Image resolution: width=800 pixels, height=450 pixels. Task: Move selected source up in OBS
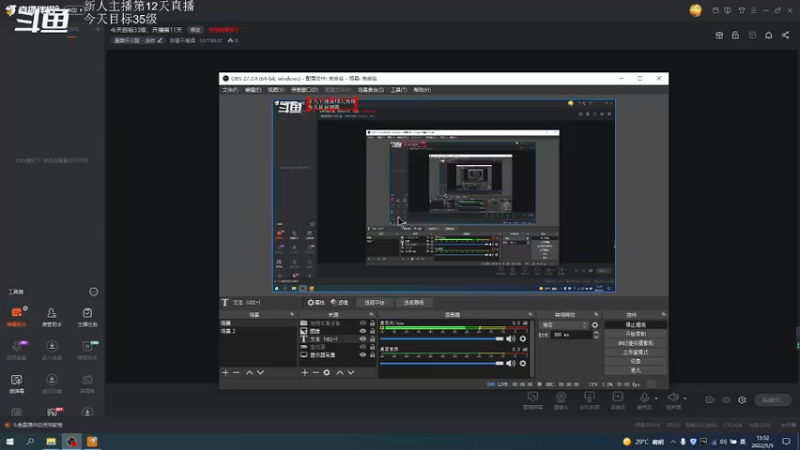click(340, 372)
